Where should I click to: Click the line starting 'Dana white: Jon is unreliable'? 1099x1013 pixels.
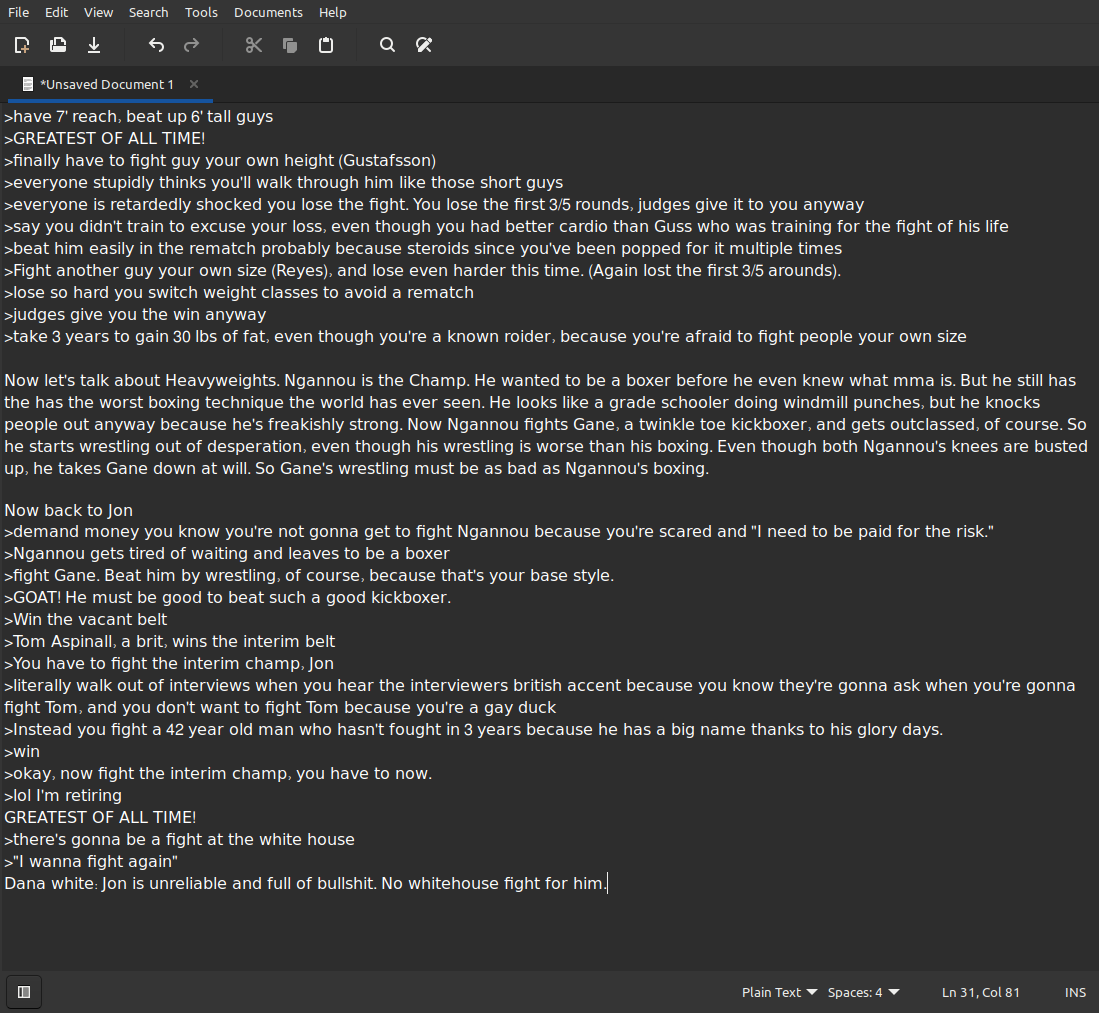[306, 883]
